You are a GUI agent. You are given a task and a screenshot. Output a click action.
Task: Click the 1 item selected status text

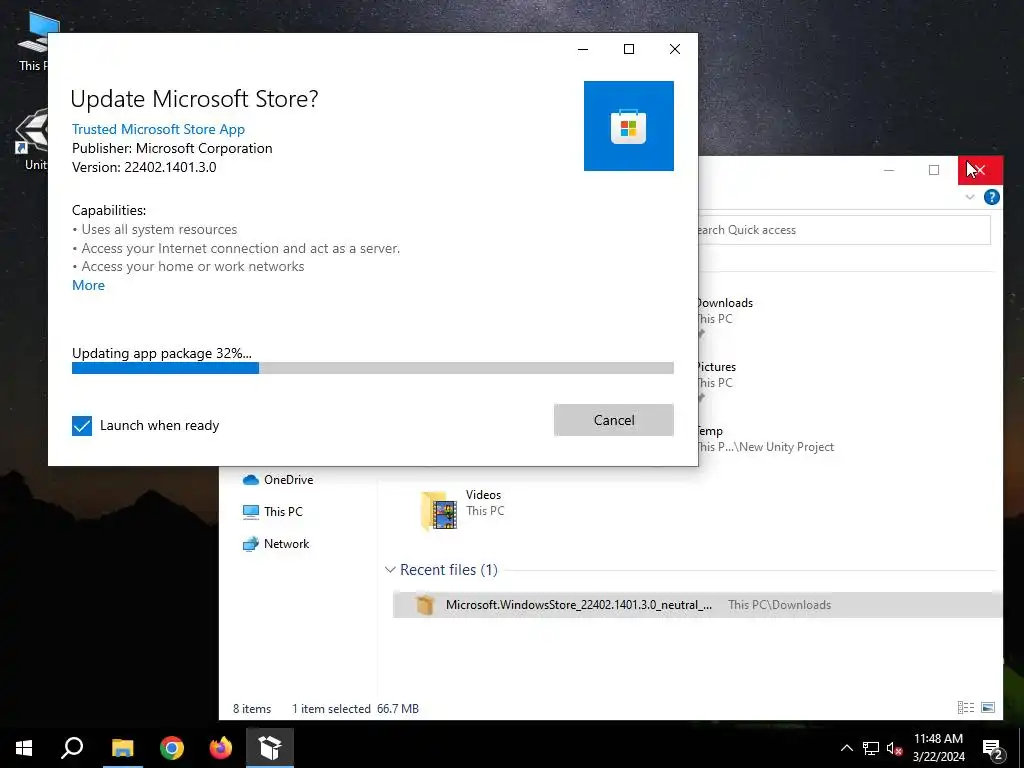click(331, 709)
